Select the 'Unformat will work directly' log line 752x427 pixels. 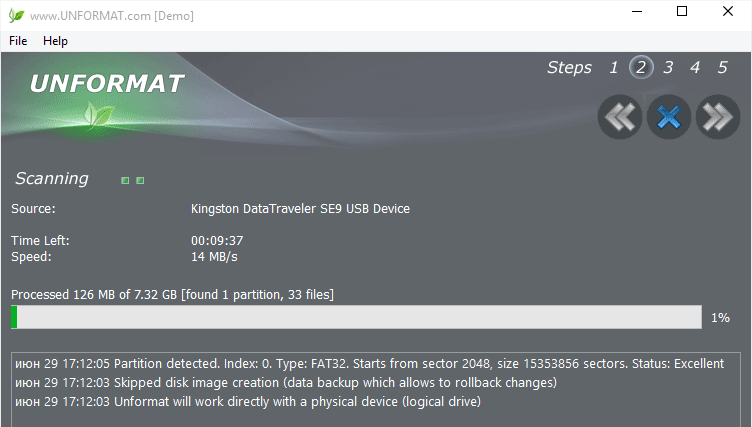247,402
